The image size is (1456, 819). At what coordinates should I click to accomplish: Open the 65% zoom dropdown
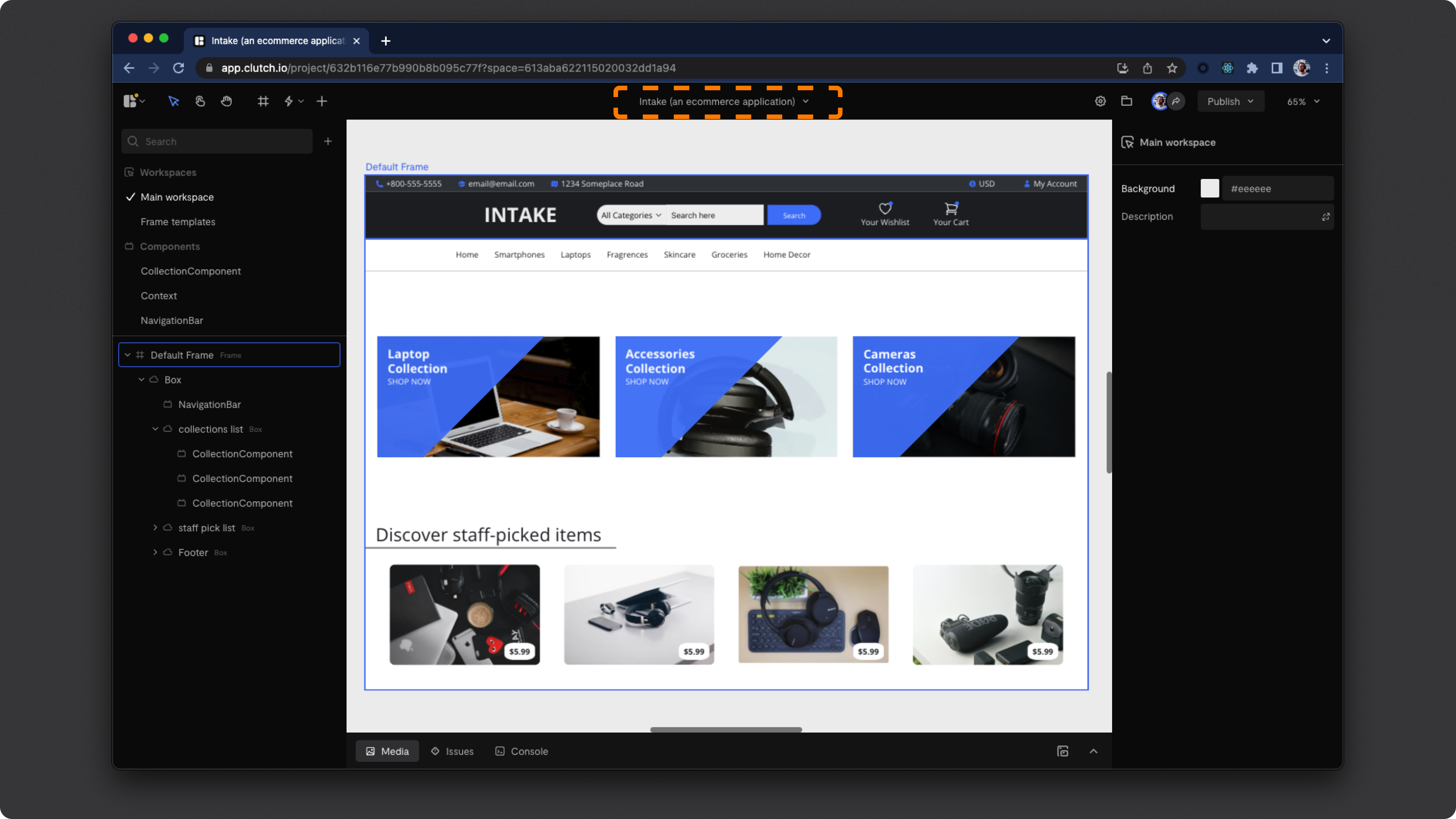click(x=1303, y=102)
